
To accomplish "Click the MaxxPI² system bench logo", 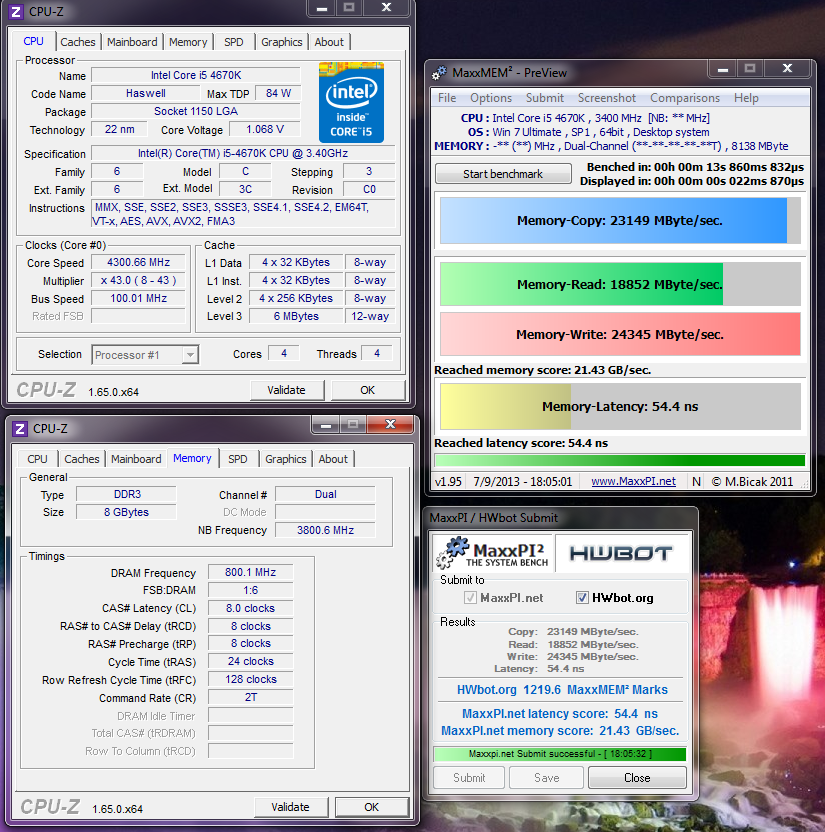I will click(493, 552).
